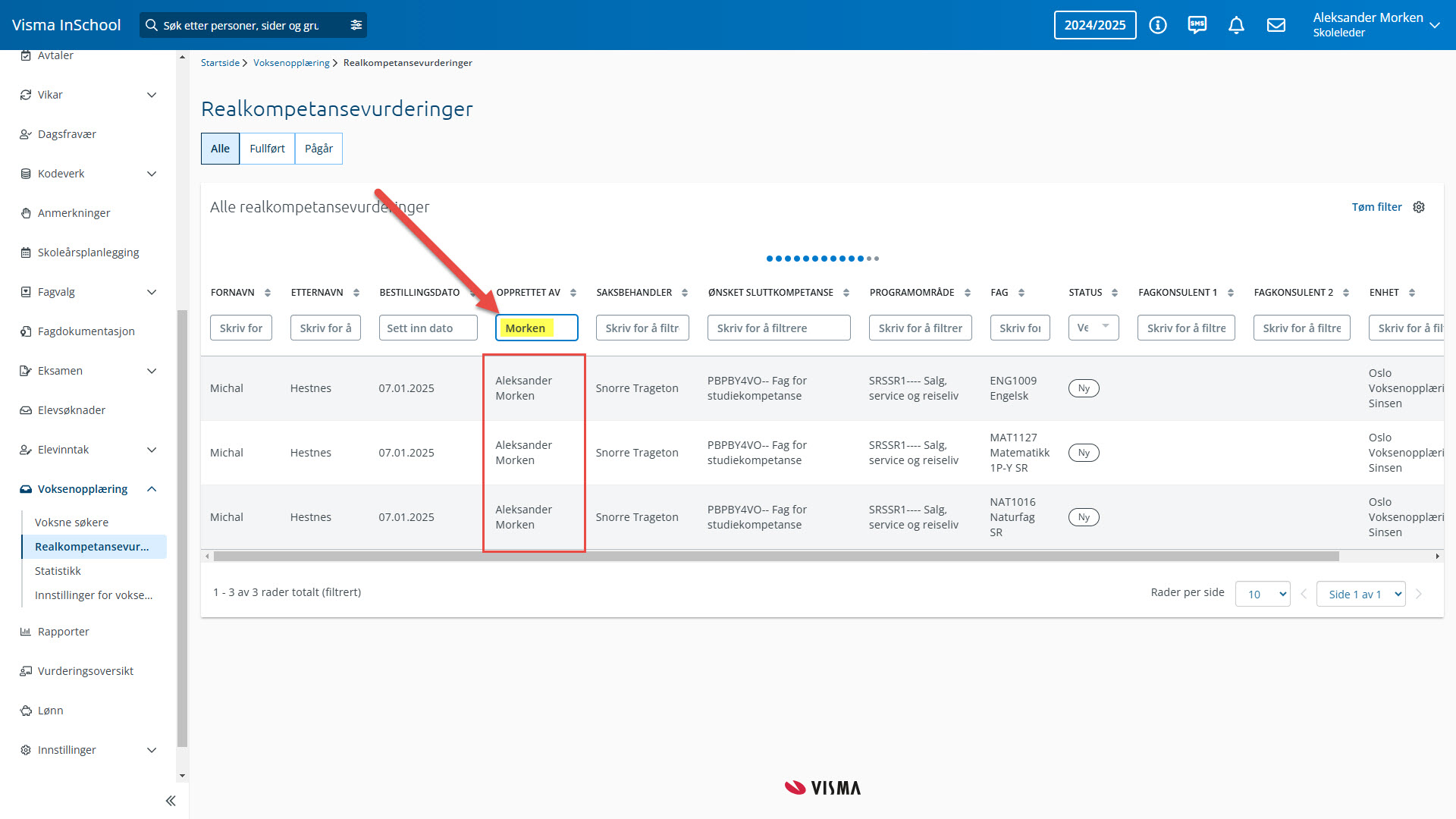
Task: Open Rader per side dropdown
Action: click(x=1262, y=594)
